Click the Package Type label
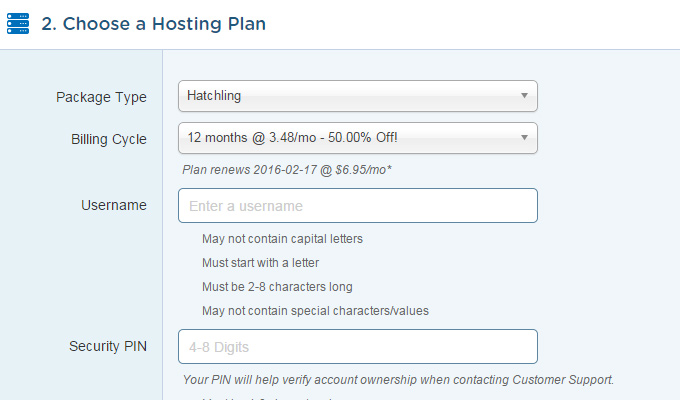This screenshot has height=400, width=680. [101, 97]
